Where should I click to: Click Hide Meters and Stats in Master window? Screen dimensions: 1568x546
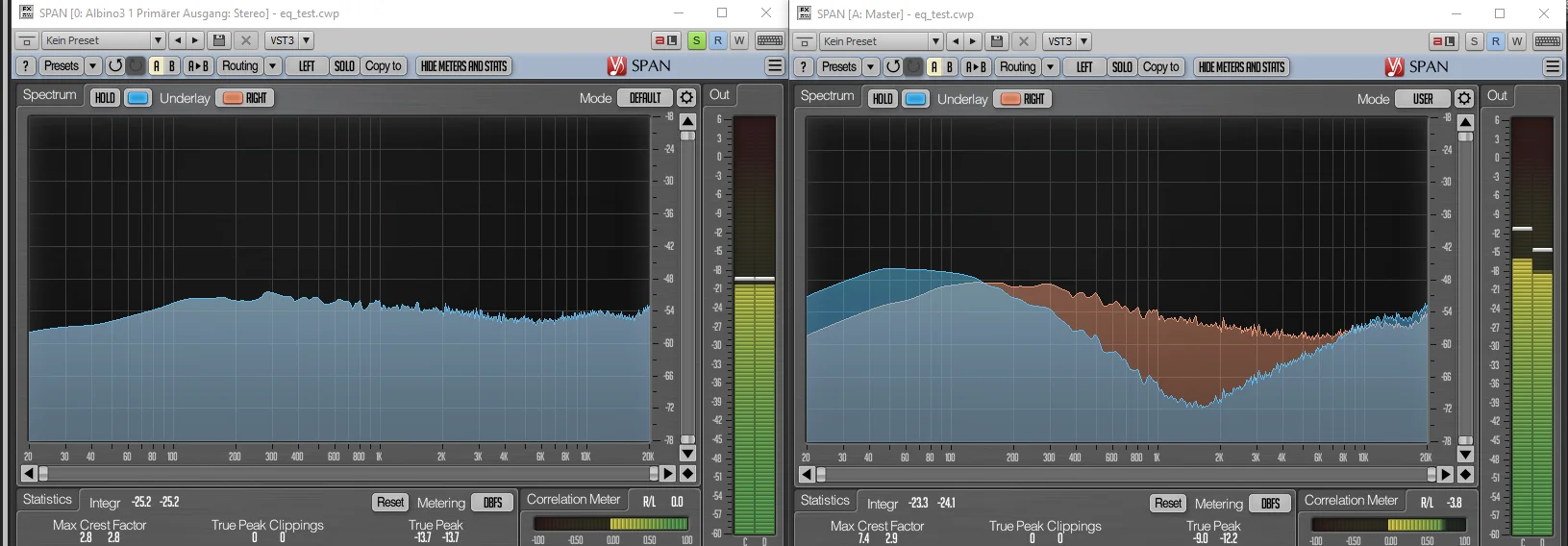tap(1242, 67)
